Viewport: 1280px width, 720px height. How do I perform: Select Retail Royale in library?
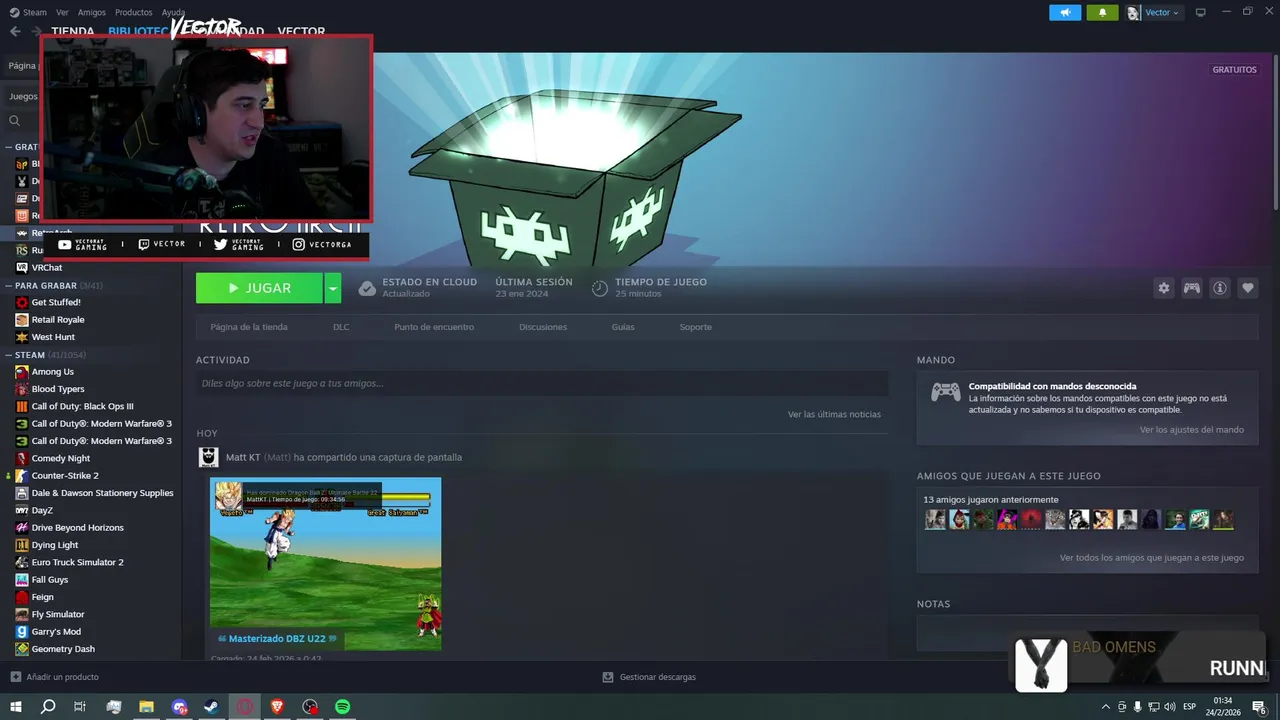(58, 320)
